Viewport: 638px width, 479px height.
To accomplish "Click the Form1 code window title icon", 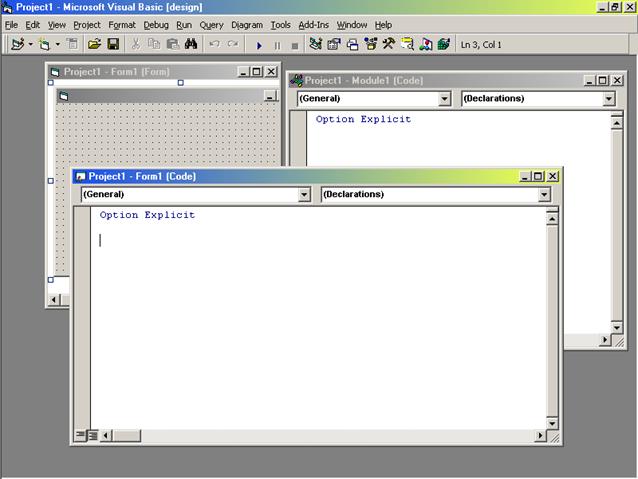I will 81,176.
